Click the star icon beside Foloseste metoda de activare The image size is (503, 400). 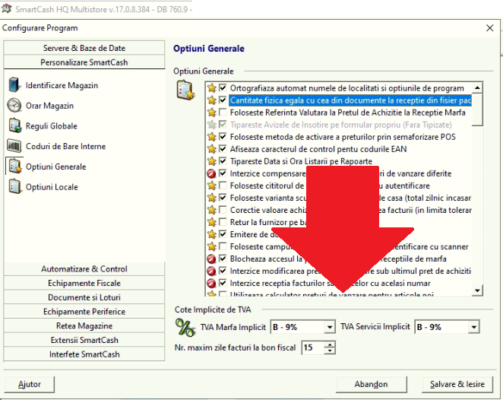click(x=212, y=137)
